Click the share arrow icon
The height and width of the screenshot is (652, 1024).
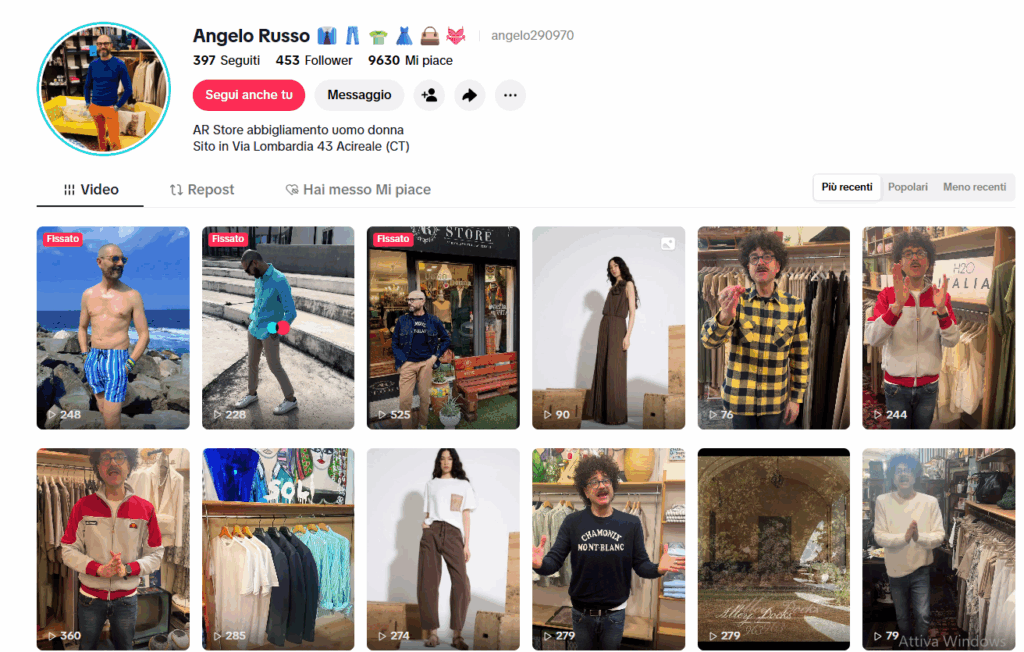pyautogui.click(x=469, y=95)
